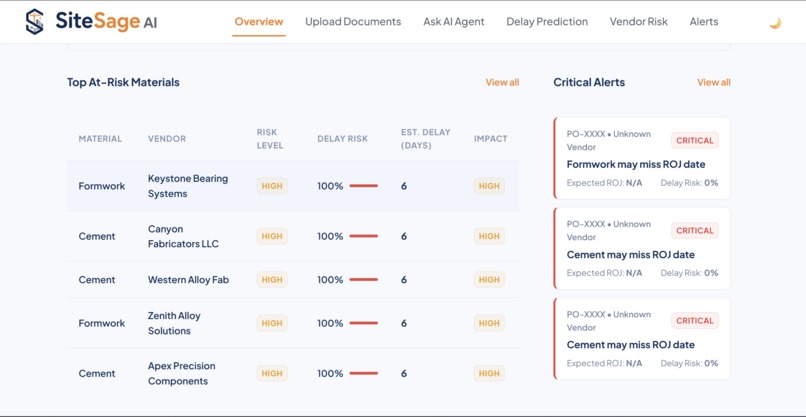The width and height of the screenshot is (806, 417).
Task: Open Ask AI Agent tab
Action: pos(454,22)
